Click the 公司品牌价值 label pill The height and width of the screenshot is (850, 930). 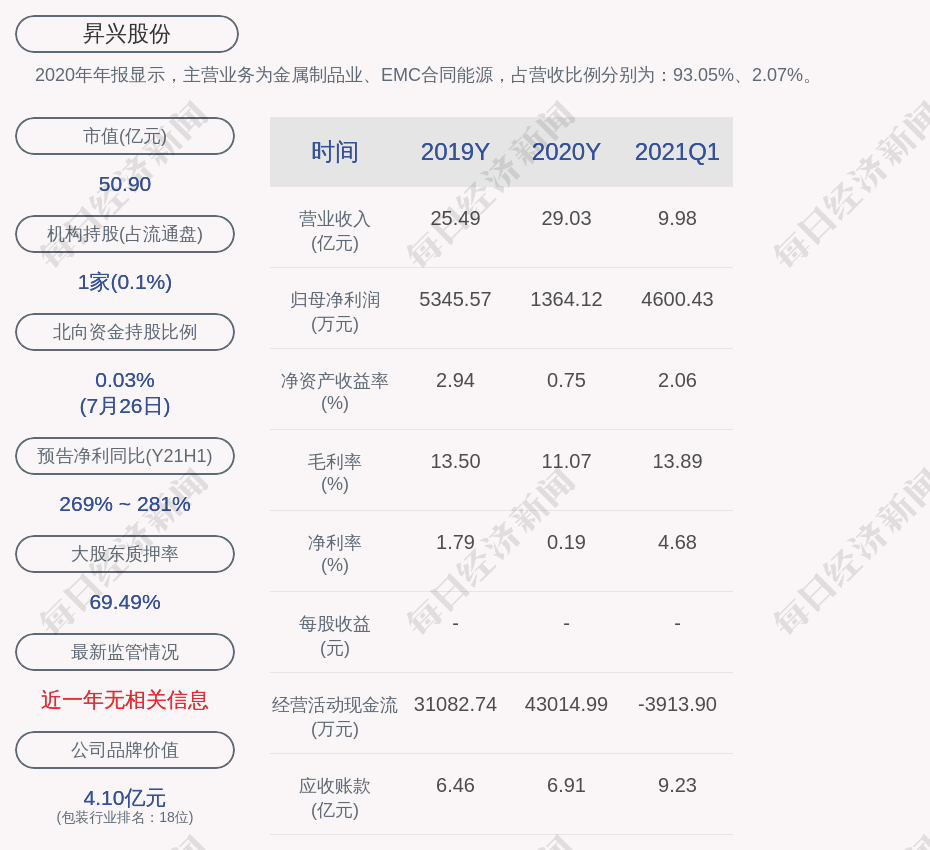pos(125,750)
